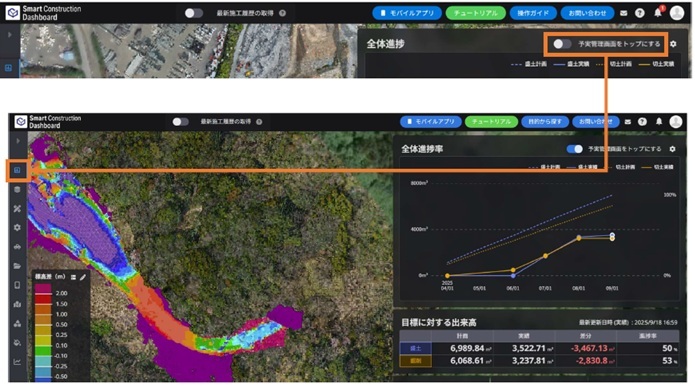Click yellow data point at 08/01 on chart
Image resolution: width=695 pixels, height=387 pixels.
(x=579, y=238)
